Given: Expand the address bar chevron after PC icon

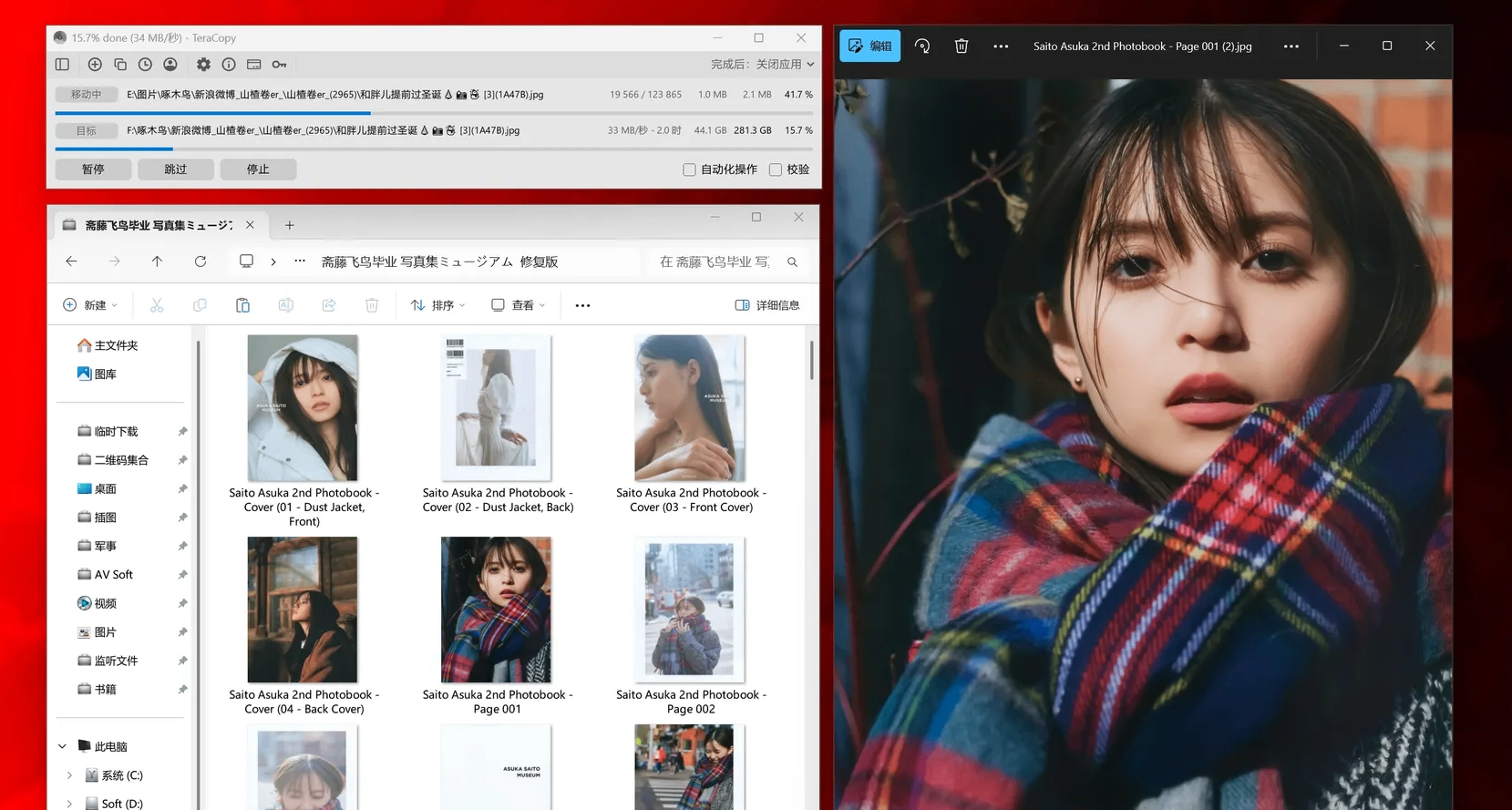Looking at the screenshot, I should click(273, 261).
